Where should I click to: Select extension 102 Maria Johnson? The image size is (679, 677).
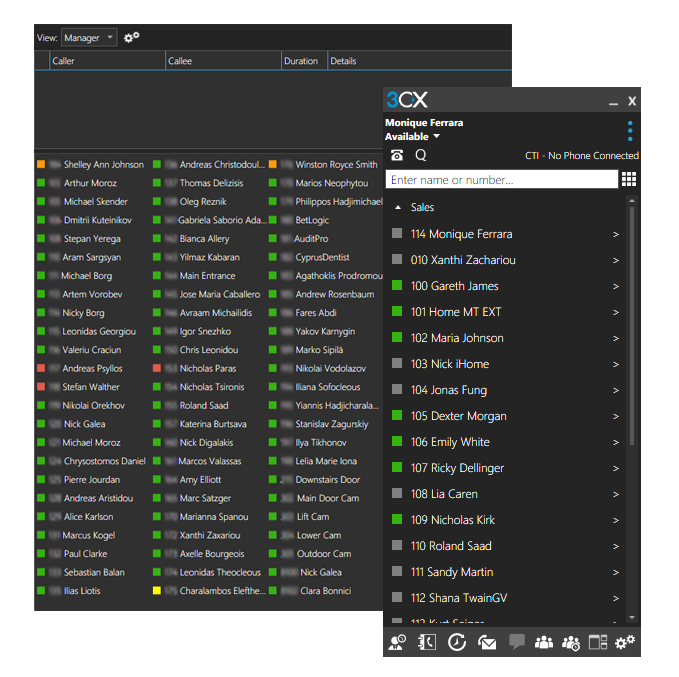pos(457,338)
